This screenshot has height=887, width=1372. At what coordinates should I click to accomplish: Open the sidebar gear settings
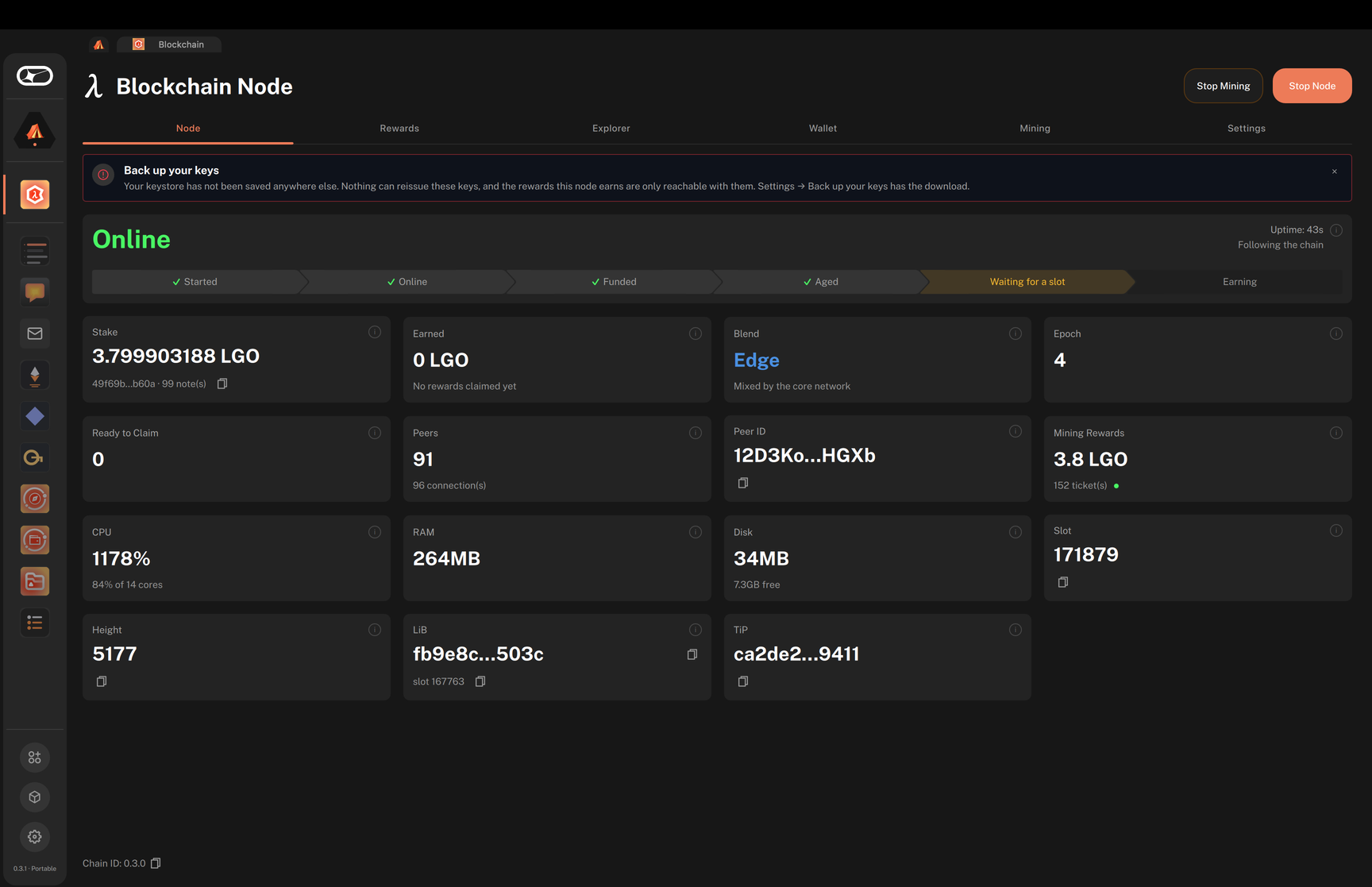35,837
